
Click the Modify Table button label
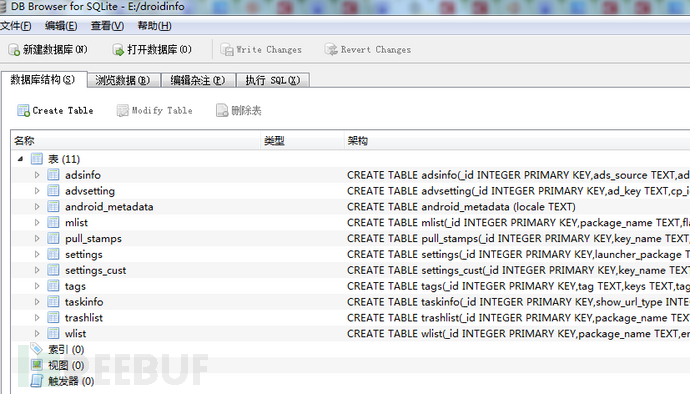162,110
